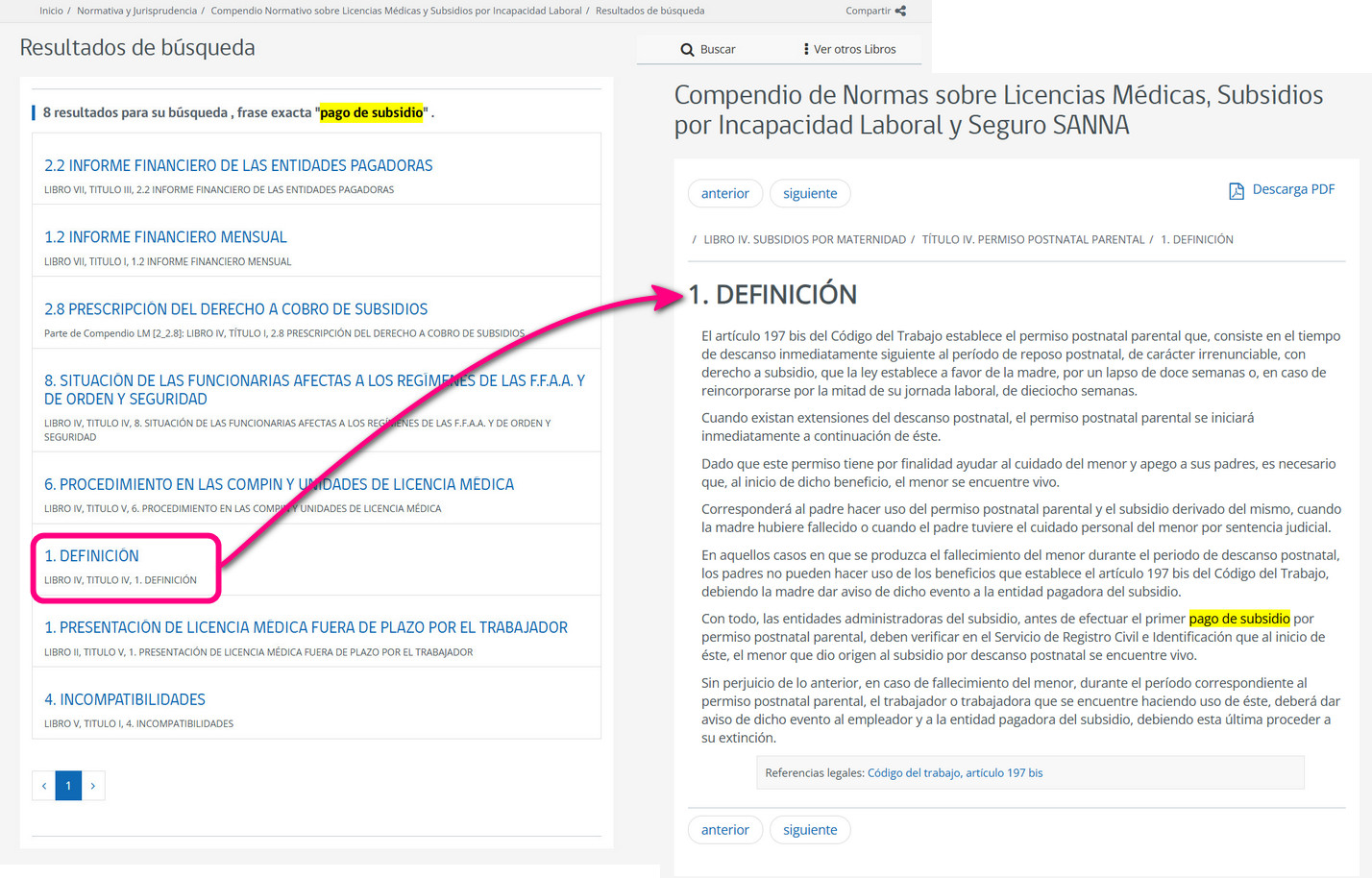The height and width of the screenshot is (878, 1372).
Task: Click the top siguiente button
Action: pos(810,193)
